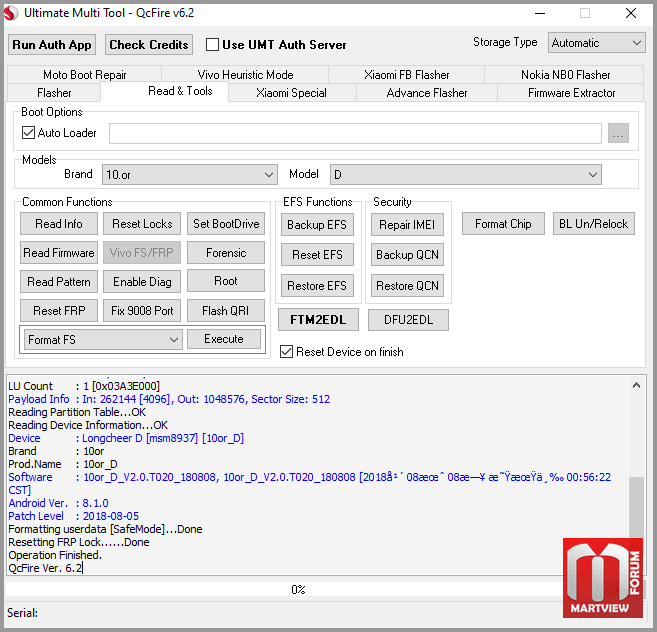The width and height of the screenshot is (657, 632).
Task: Click the Serial status bar label
Action: click(x=22, y=613)
